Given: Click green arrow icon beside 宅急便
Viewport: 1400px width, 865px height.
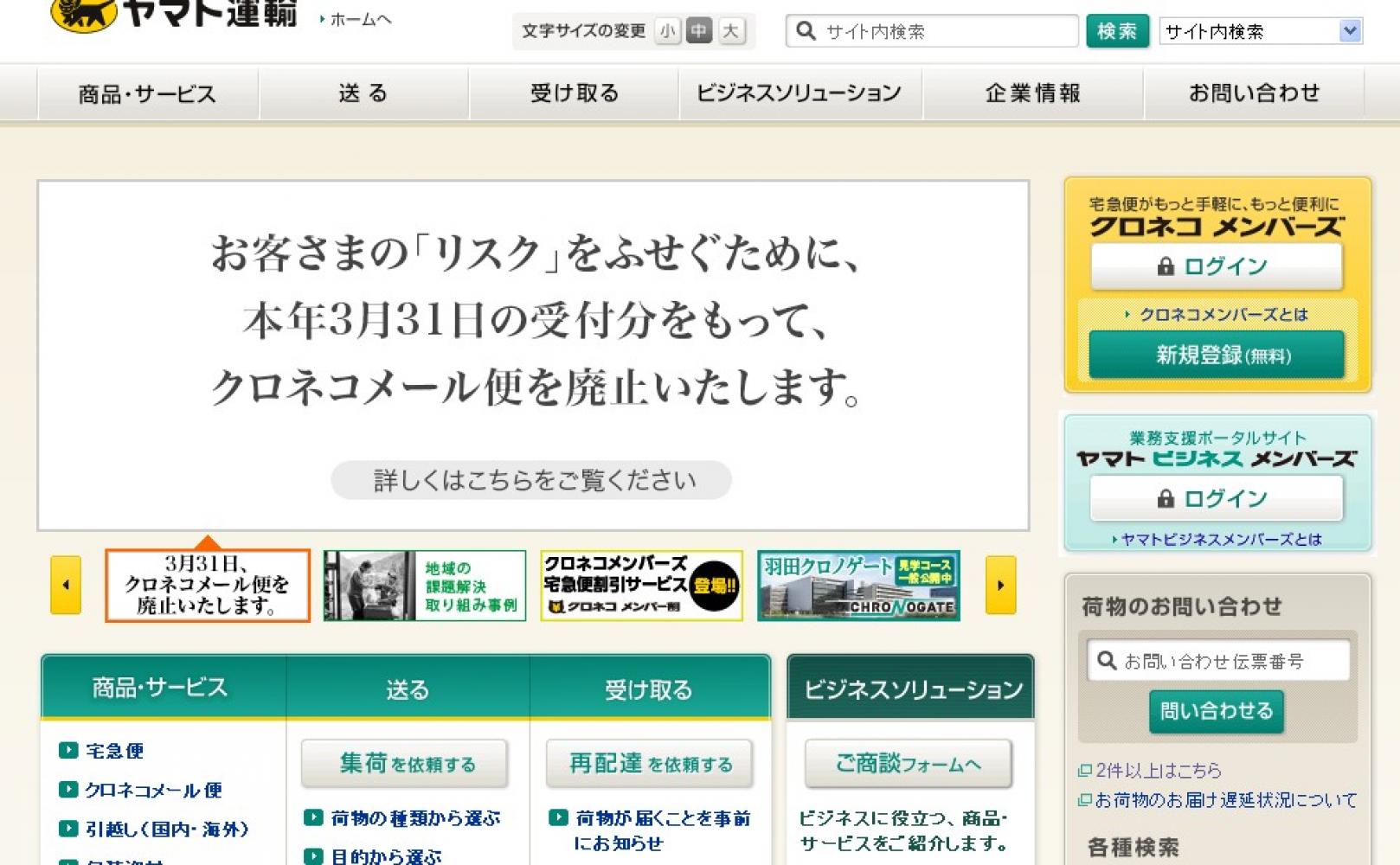Looking at the screenshot, I should click(x=67, y=750).
